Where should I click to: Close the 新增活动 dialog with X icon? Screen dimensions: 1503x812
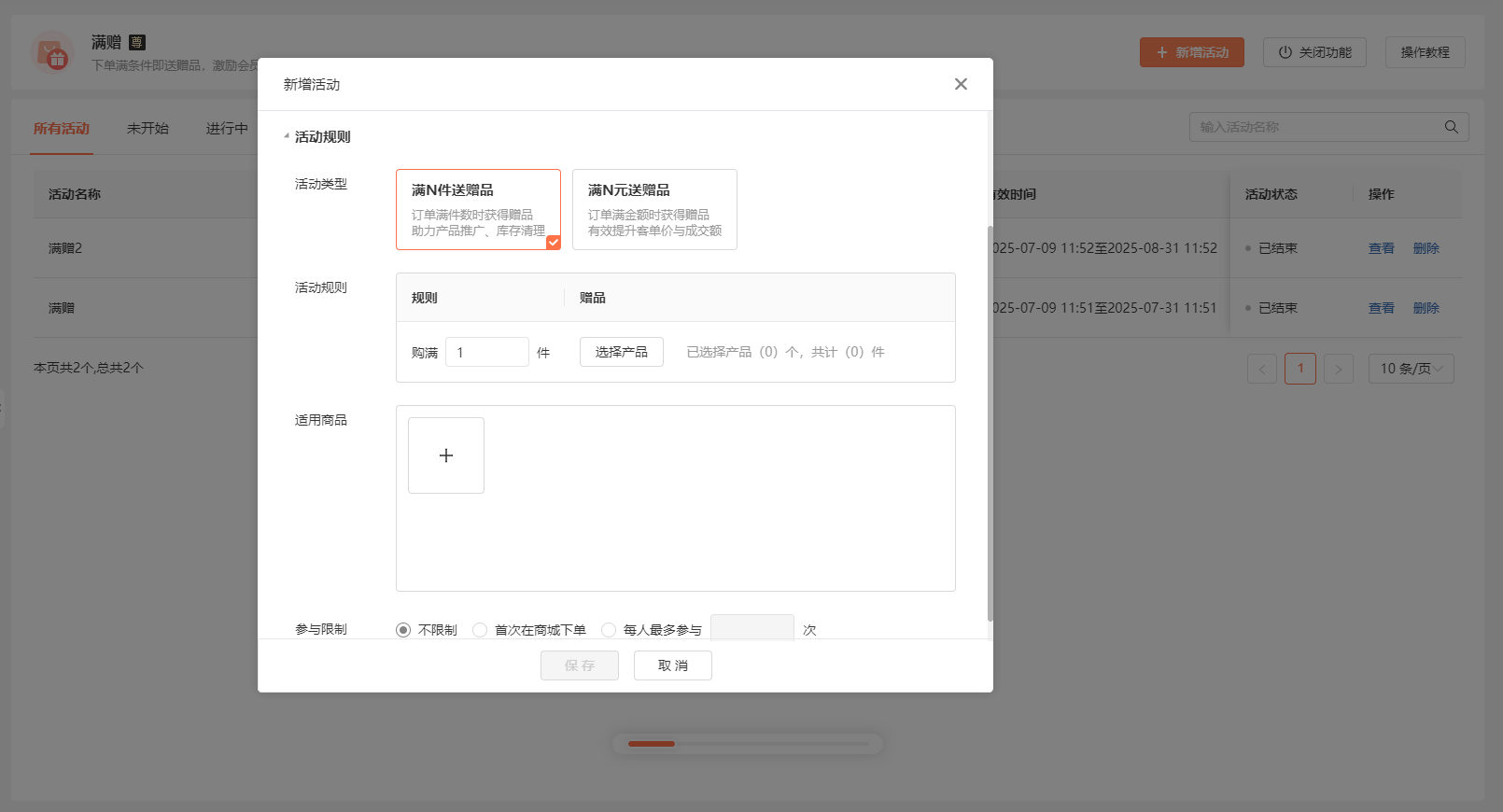961,84
